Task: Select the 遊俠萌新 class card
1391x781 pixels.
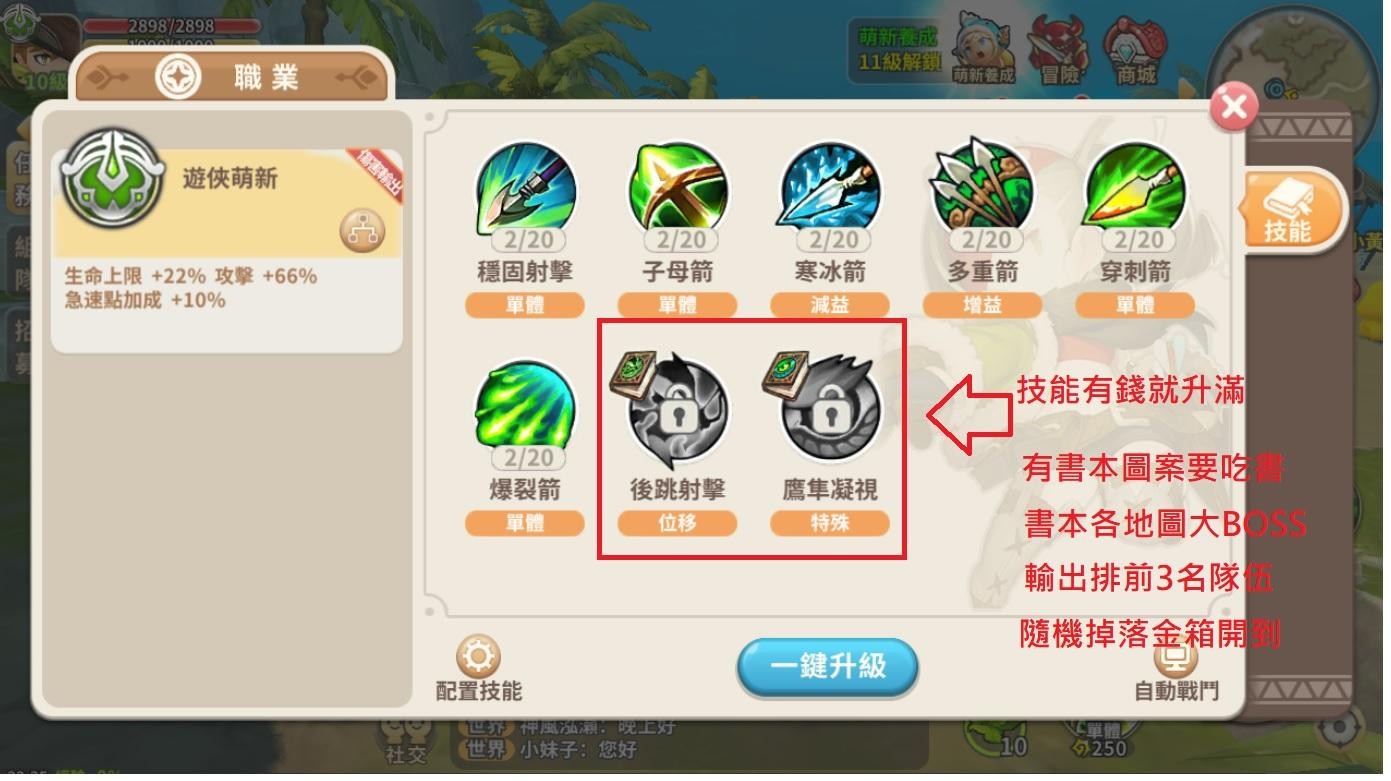Action: (x=228, y=204)
